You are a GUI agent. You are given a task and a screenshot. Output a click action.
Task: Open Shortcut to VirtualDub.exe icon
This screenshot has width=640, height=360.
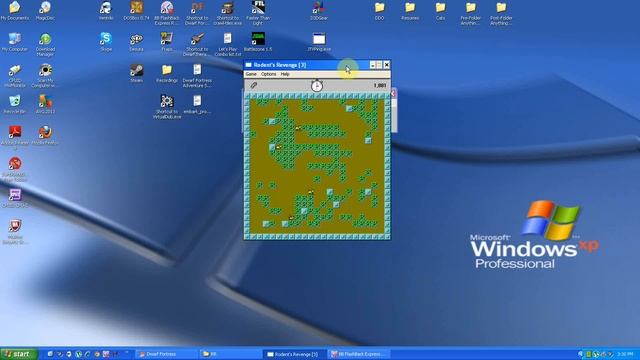167,107
